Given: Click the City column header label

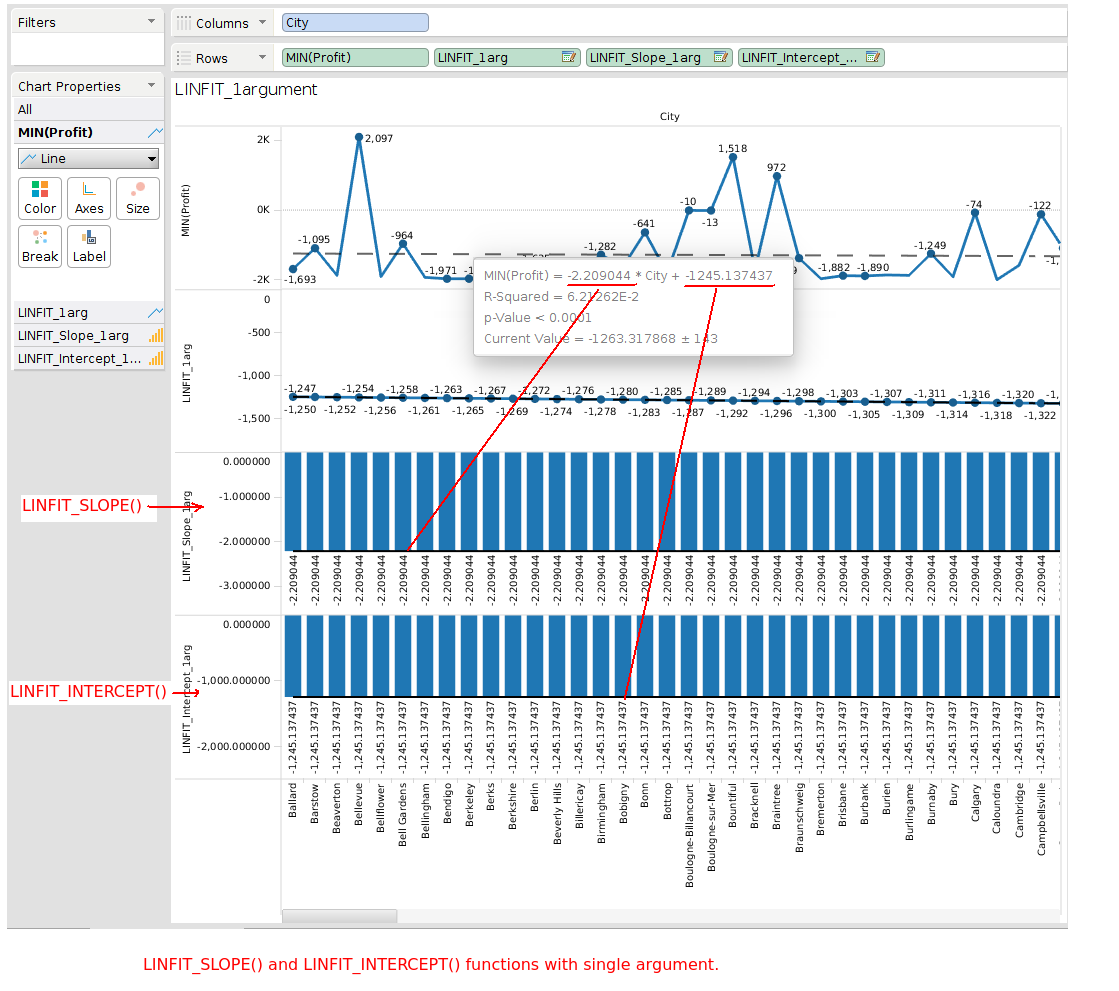Looking at the screenshot, I should click(x=669, y=116).
